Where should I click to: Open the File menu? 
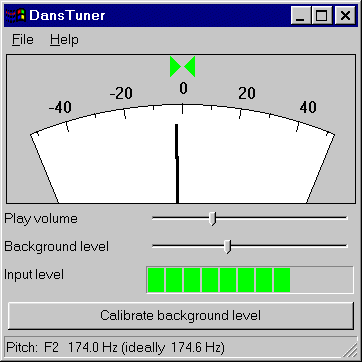click(x=23, y=40)
